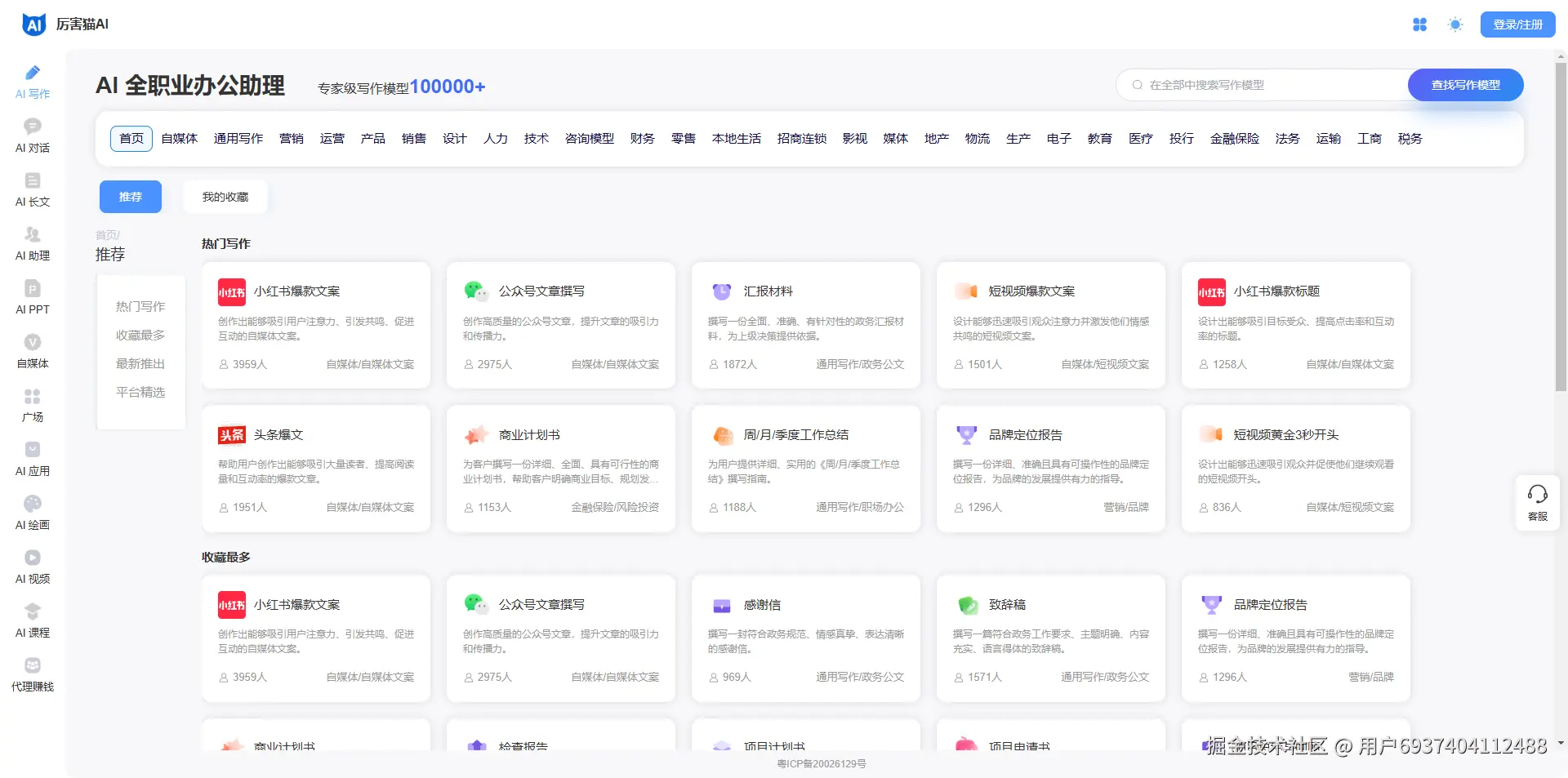Click the 致辞稿 card title
Viewport: 1568px width, 778px height.
(x=1007, y=605)
